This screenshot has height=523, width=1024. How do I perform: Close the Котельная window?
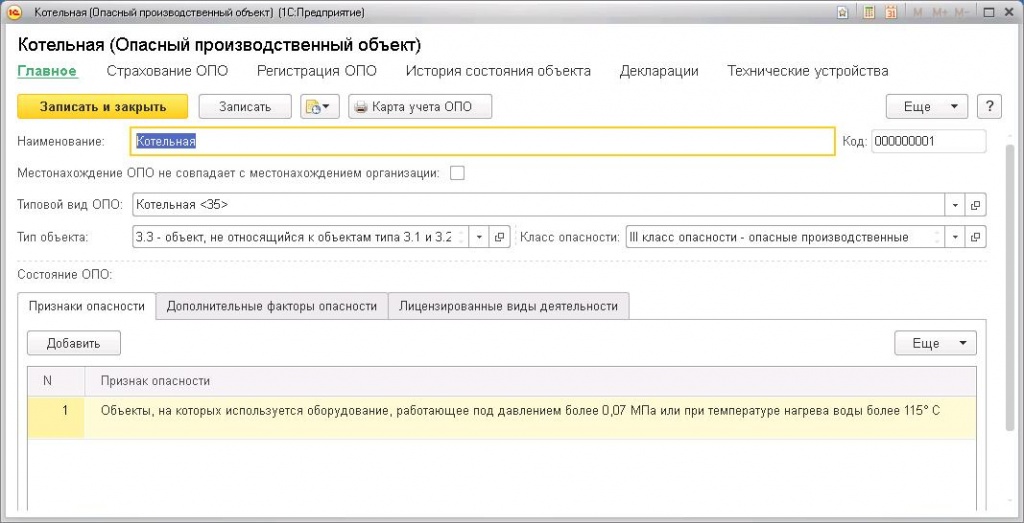[x=1008, y=12]
